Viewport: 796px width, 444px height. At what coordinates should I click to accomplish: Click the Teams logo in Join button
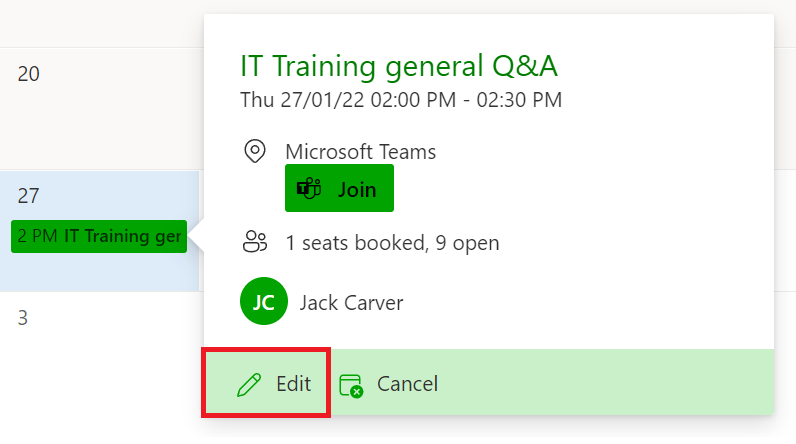(x=309, y=189)
